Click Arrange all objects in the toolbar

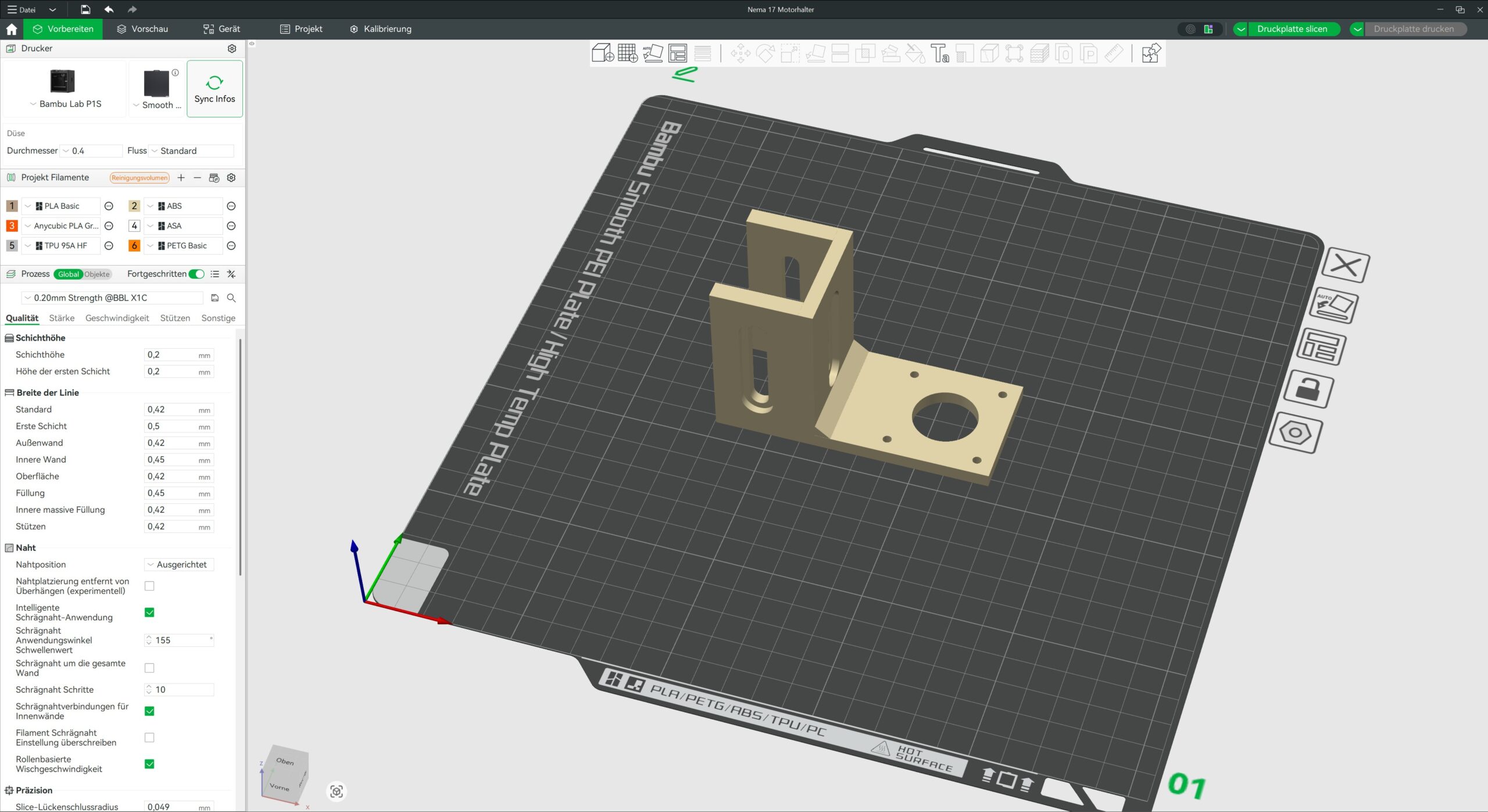tap(678, 53)
